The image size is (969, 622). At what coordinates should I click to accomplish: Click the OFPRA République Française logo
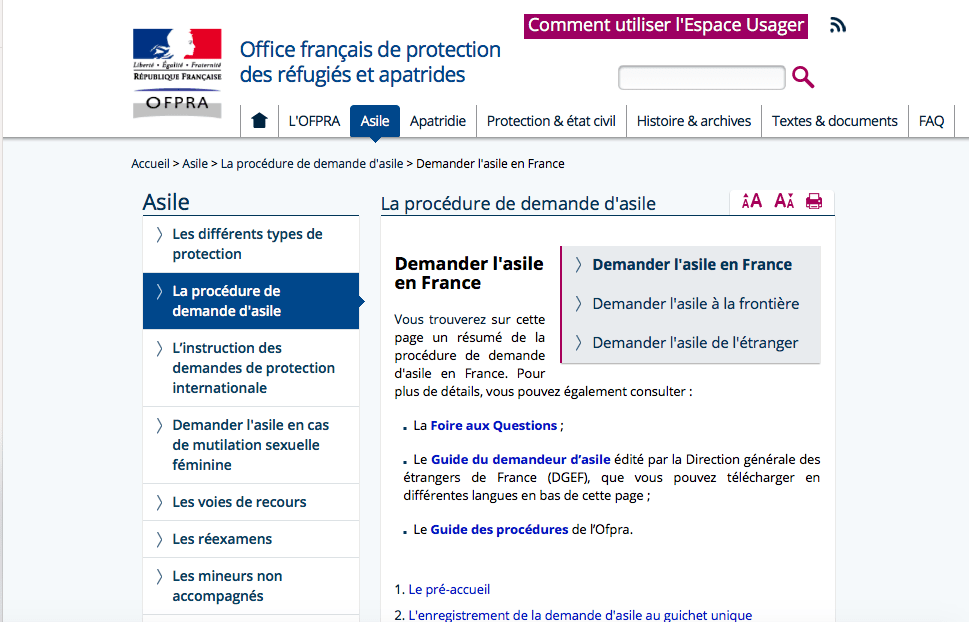(177, 74)
